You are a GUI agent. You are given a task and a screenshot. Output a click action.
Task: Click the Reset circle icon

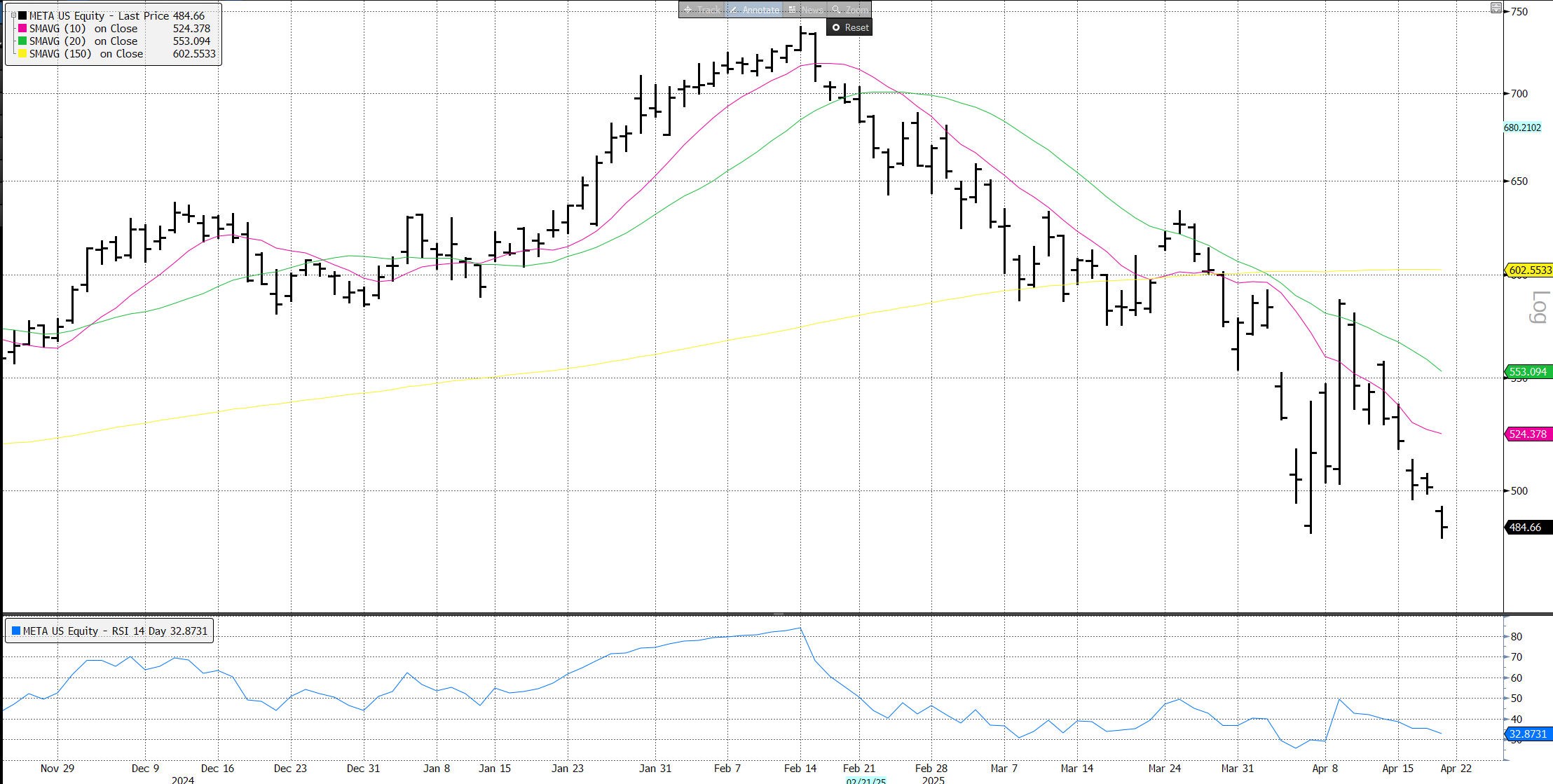pyautogui.click(x=836, y=28)
